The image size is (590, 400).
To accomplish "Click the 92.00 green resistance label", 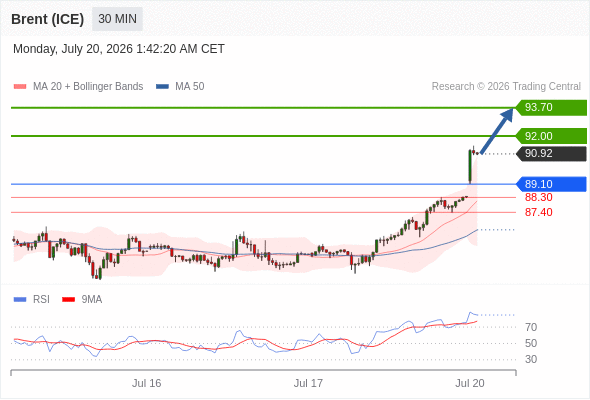I will 551,136.
